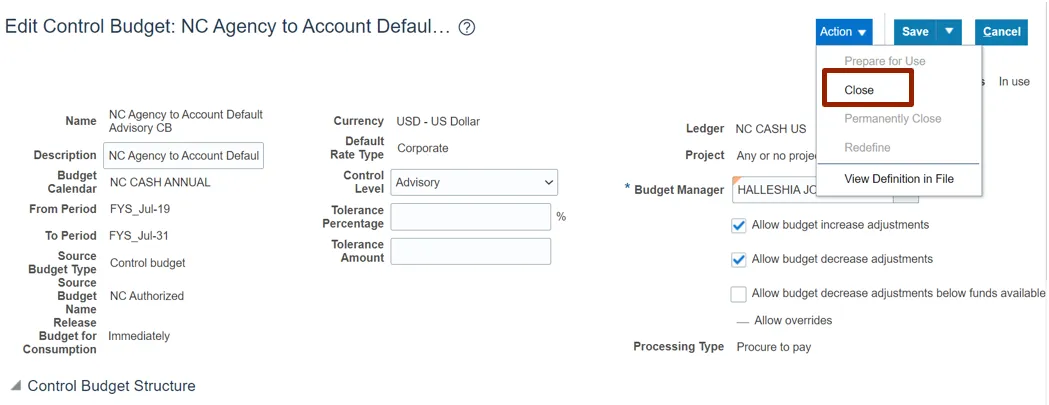Toggle Allow budget increase adjustments checkbox
1049x405 pixels.
point(739,226)
